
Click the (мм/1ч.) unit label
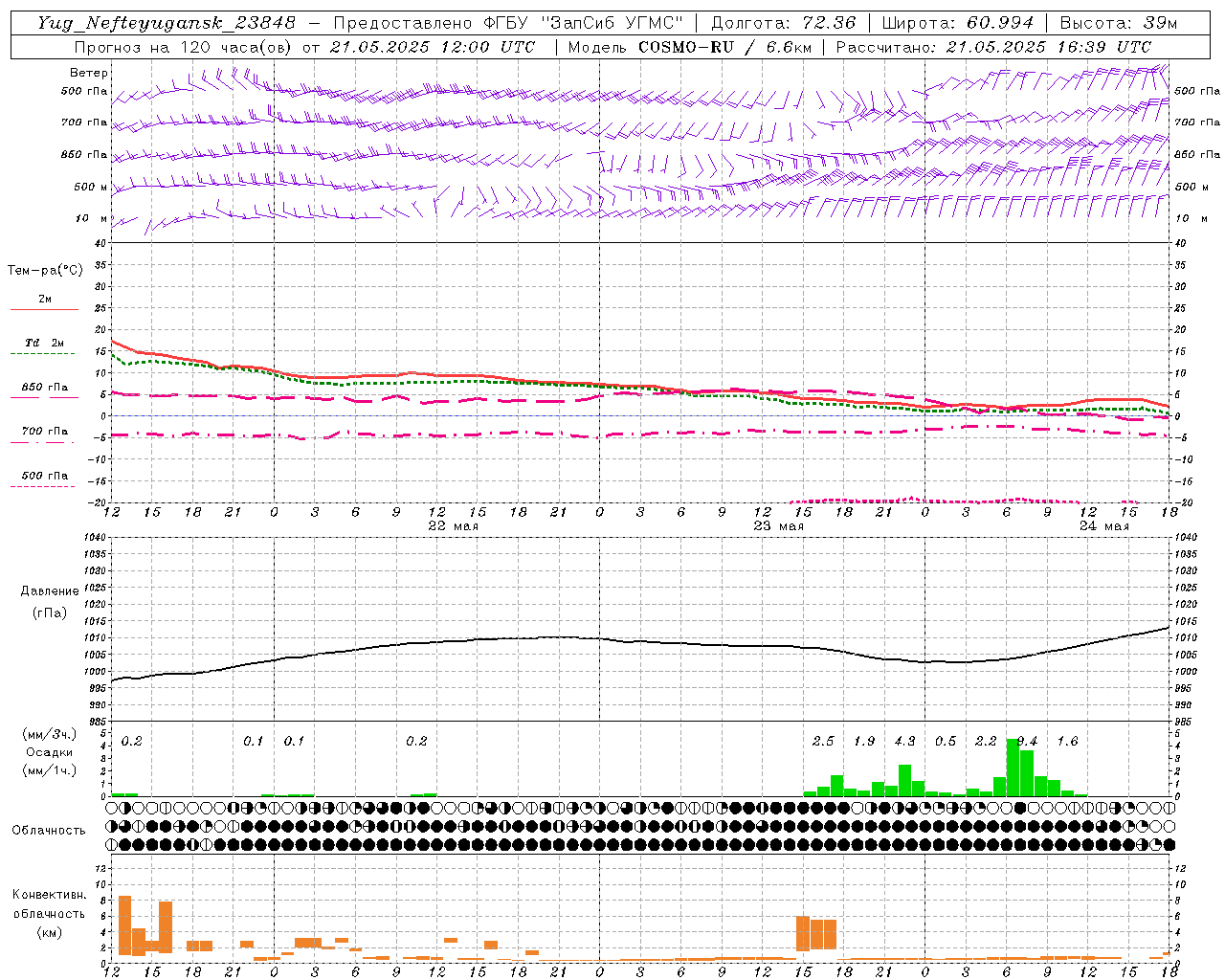pyautogui.click(x=49, y=770)
